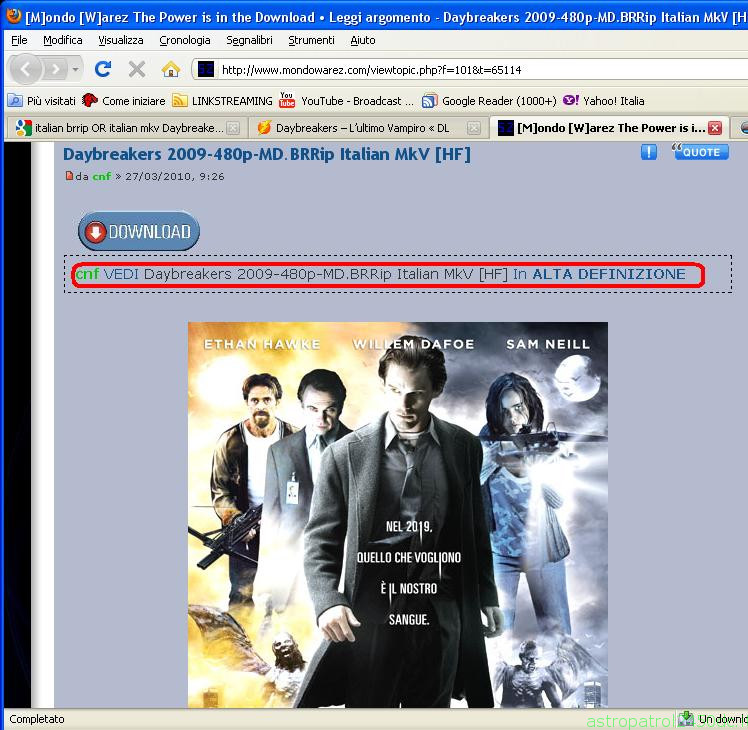Click the Daybreakers movie poster image
This screenshot has width=748, height=730.
pyautogui.click(x=397, y=514)
